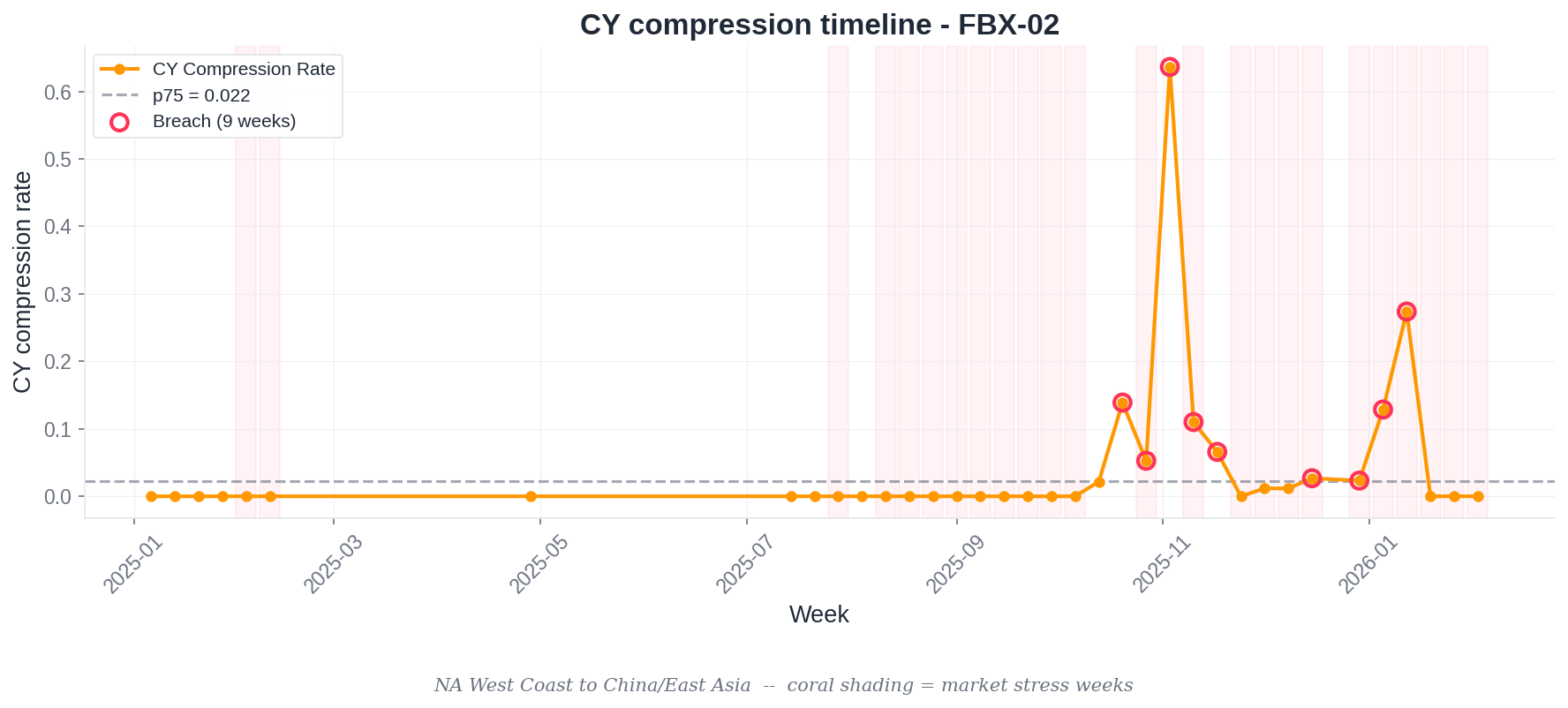Click the red Breach circle icon in legend
This screenshot has width=1568, height=708.
(x=119, y=122)
